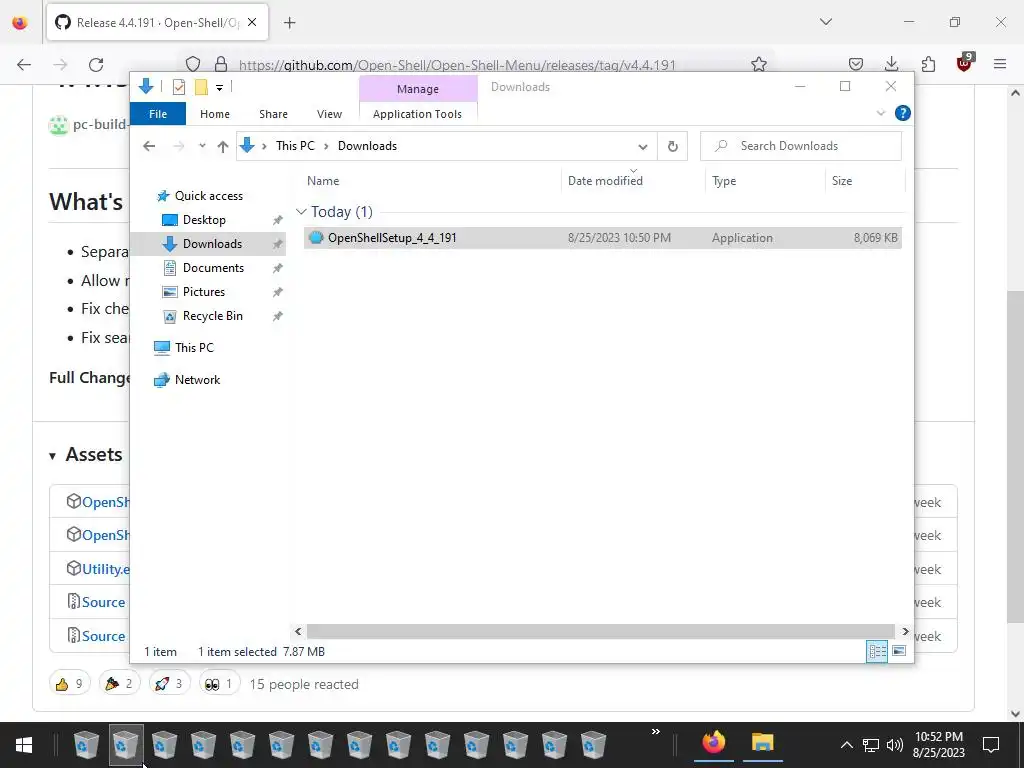Sort files by Date modified column

632,181
